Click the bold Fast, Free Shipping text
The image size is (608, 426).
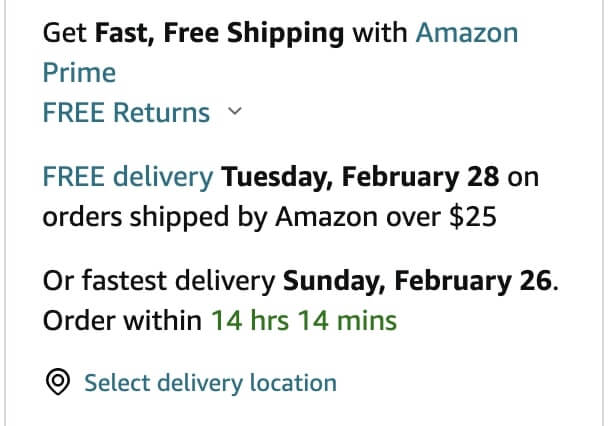219,34
